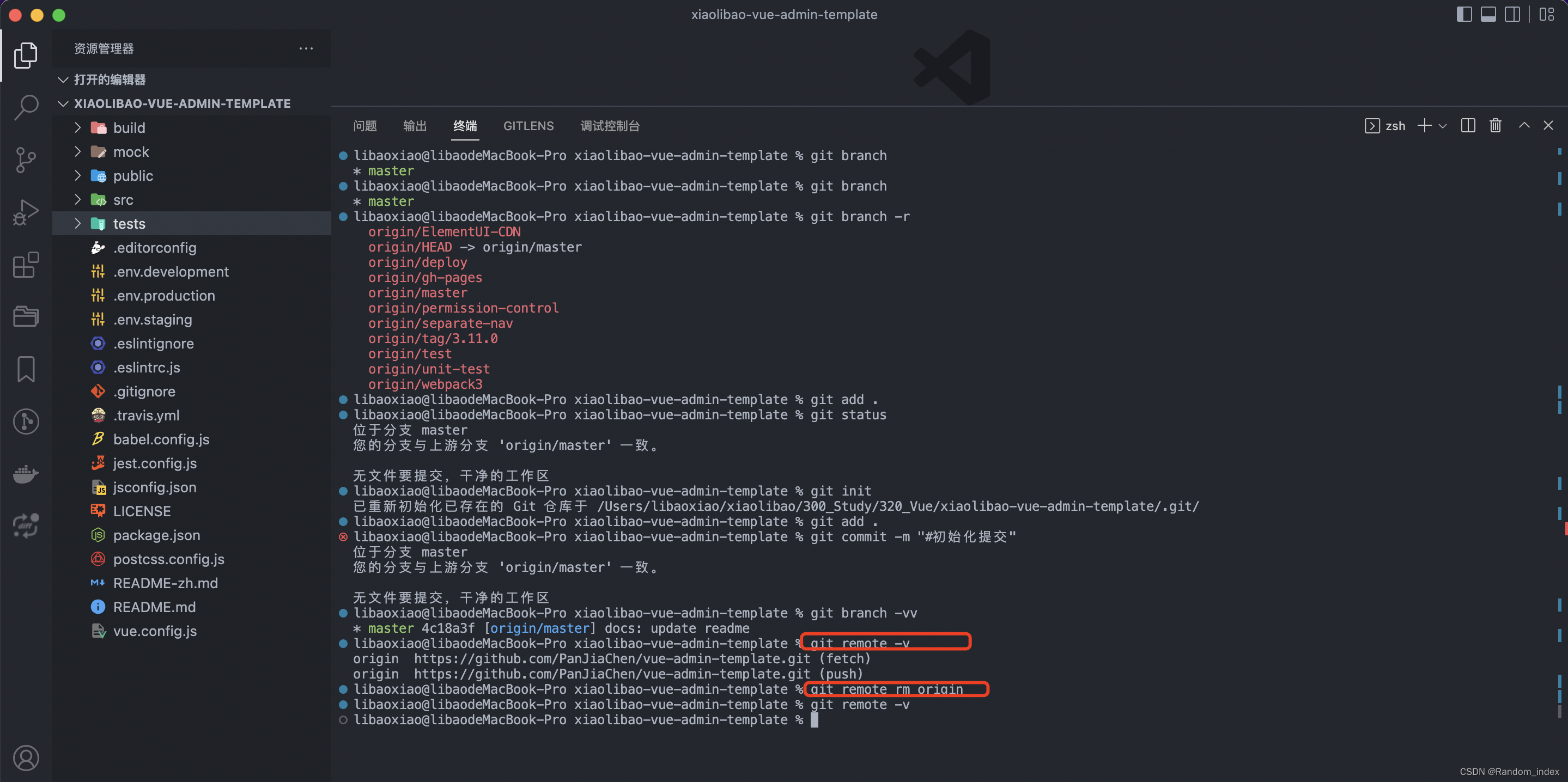Open the .env.production file

[x=192, y=296]
